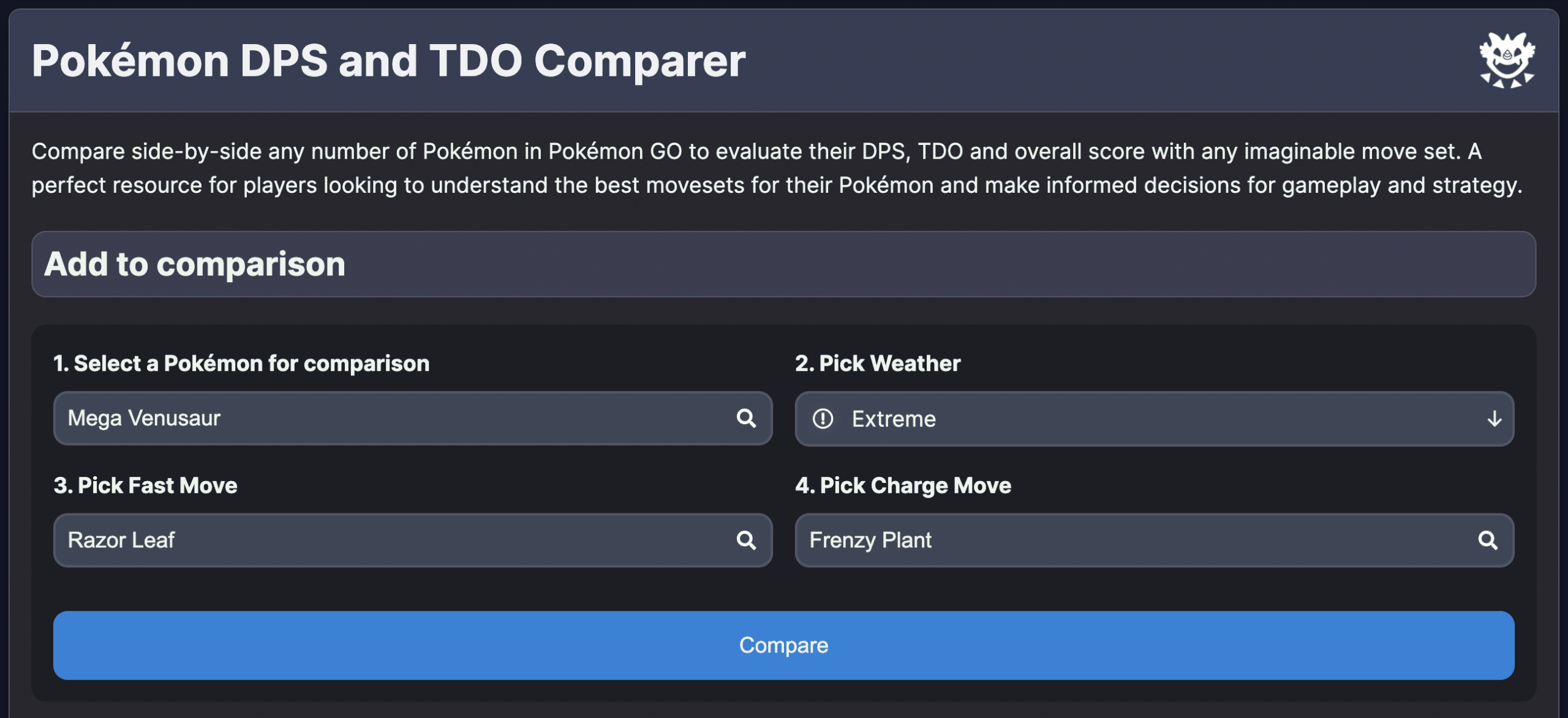Click the Add to comparison section header
The width and height of the screenshot is (1568, 718).
[195, 264]
